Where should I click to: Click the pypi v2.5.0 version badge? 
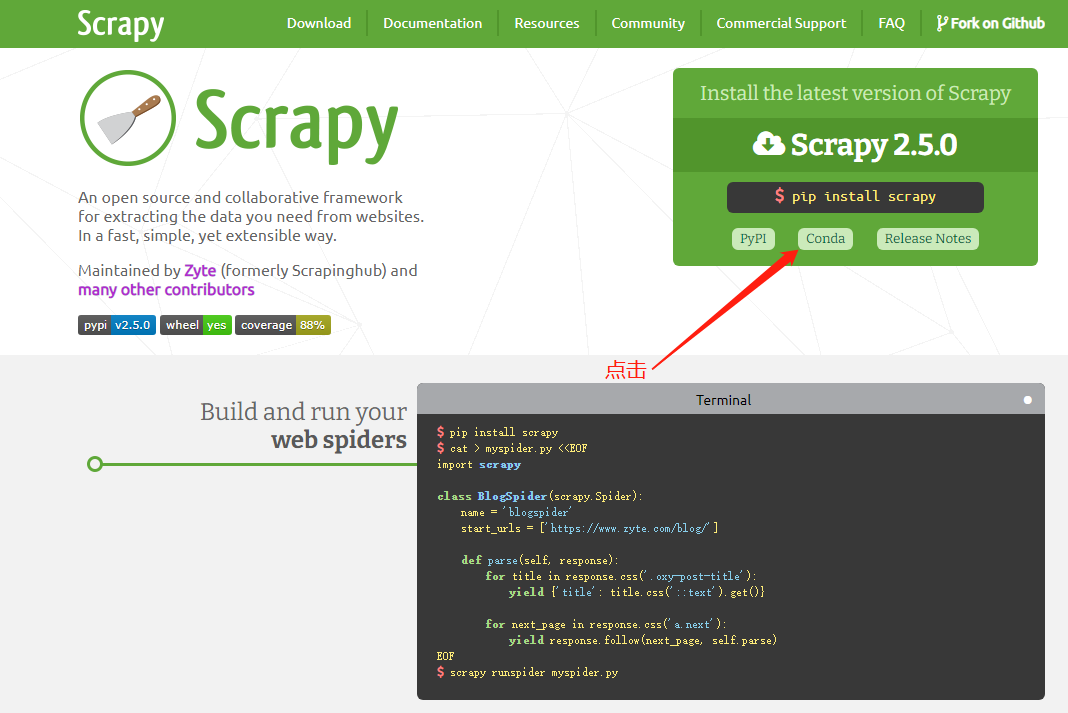coord(117,324)
